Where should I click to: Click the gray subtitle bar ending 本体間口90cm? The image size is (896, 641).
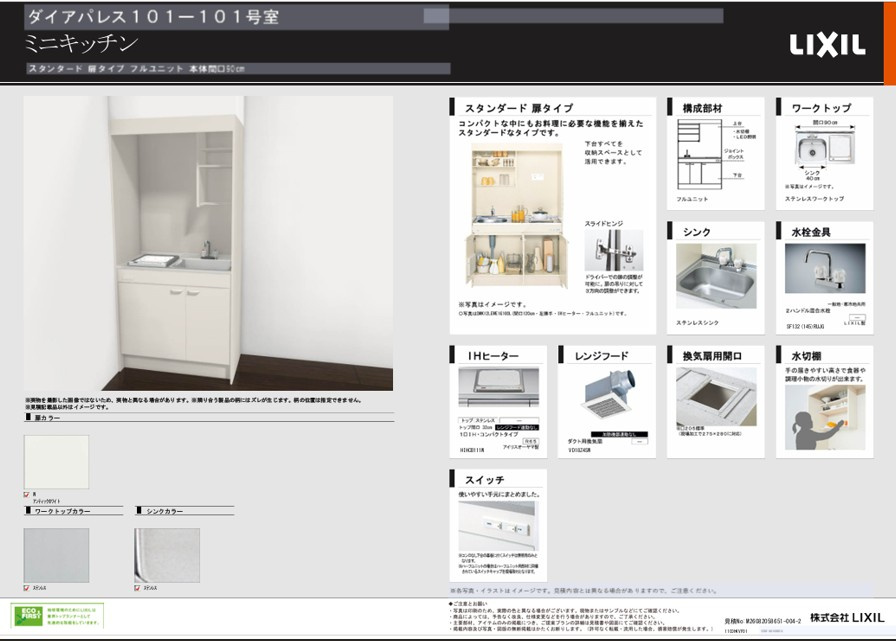click(238, 69)
